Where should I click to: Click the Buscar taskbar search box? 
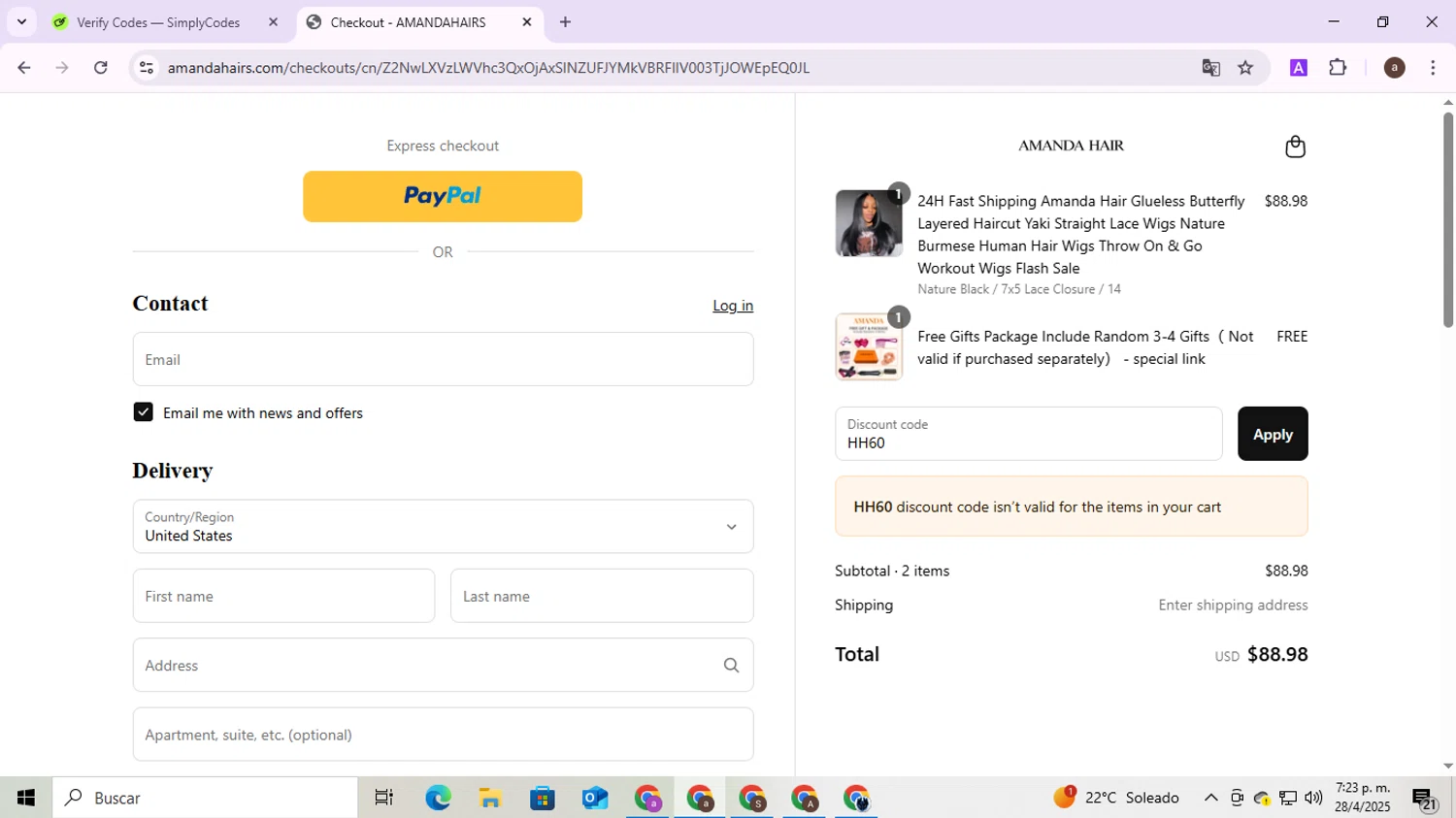[205, 798]
